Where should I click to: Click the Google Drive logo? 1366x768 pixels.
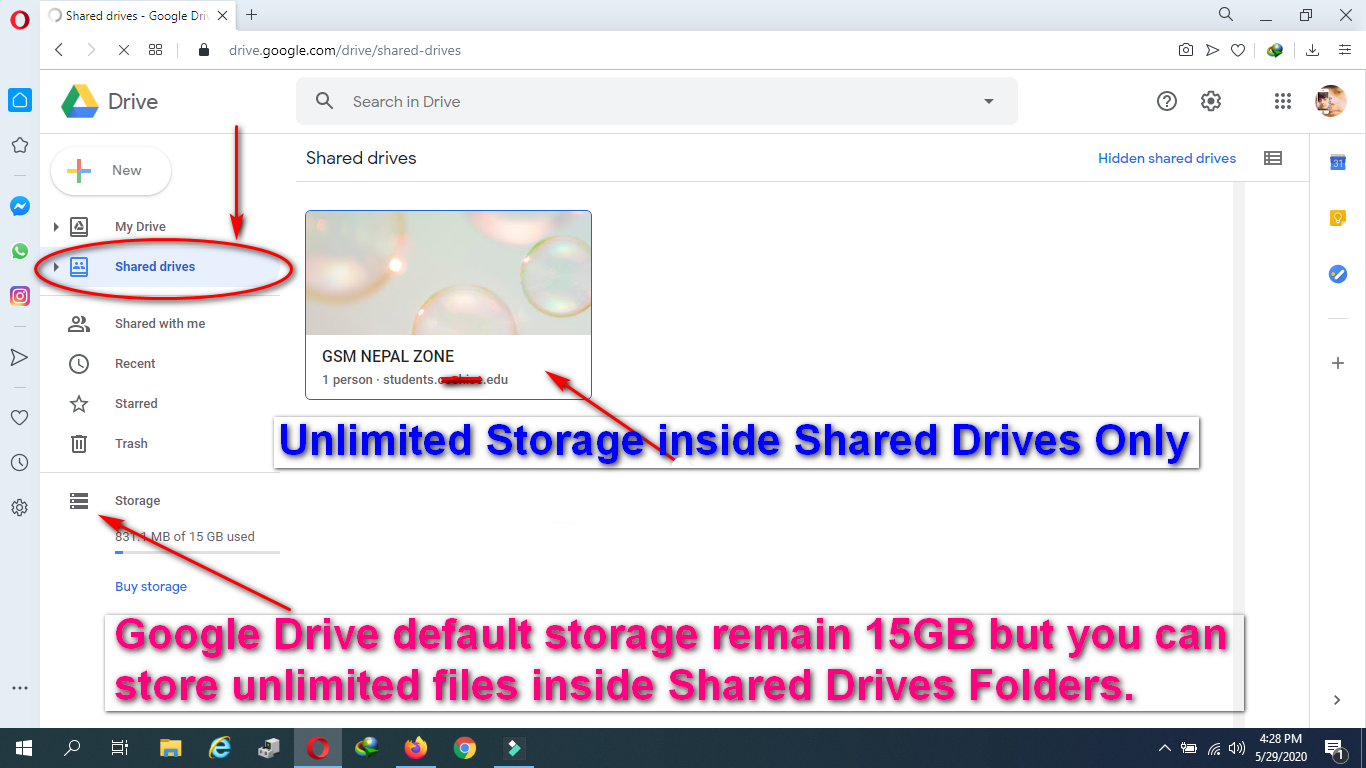tap(79, 101)
